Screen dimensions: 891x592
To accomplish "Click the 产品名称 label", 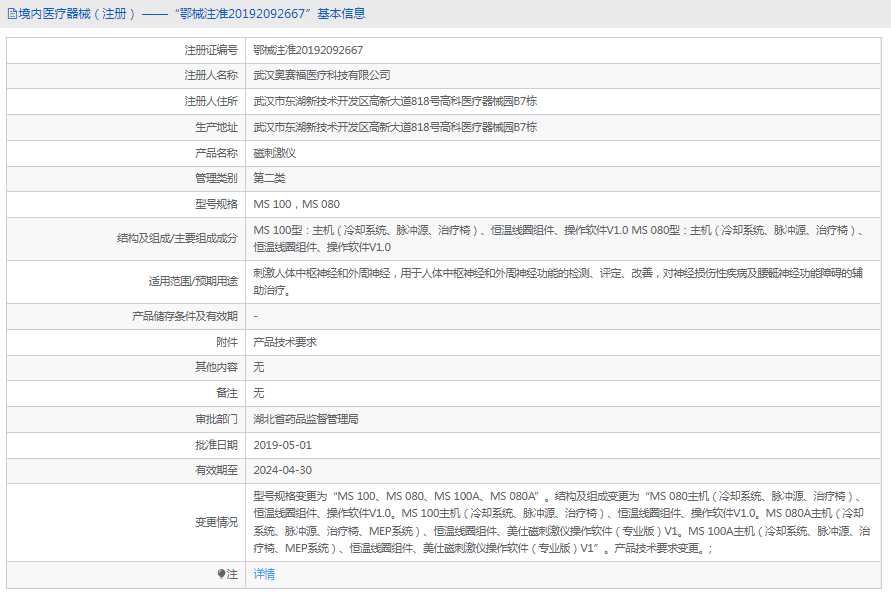I will point(216,153).
